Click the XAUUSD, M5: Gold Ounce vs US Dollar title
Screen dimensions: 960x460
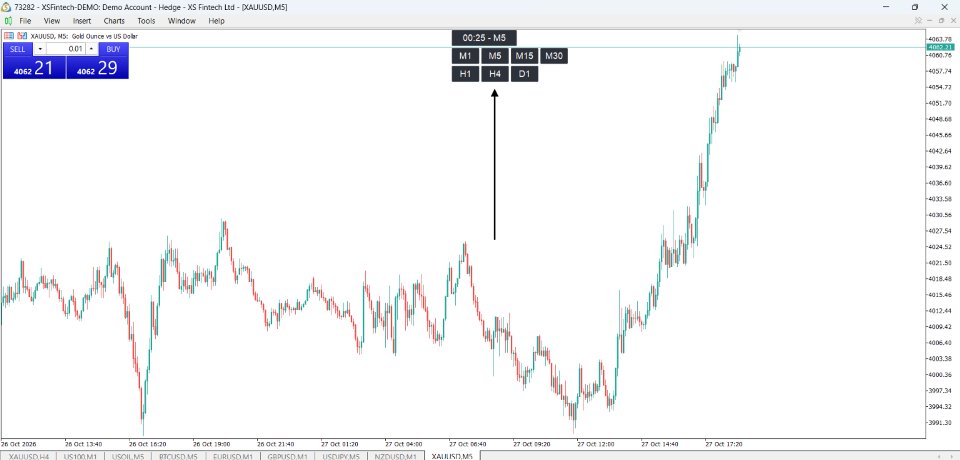[84, 36]
